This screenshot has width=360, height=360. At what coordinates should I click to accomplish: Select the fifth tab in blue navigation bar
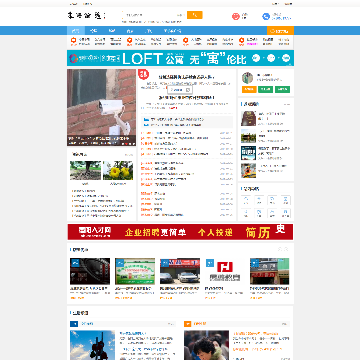[x=149, y=31]
